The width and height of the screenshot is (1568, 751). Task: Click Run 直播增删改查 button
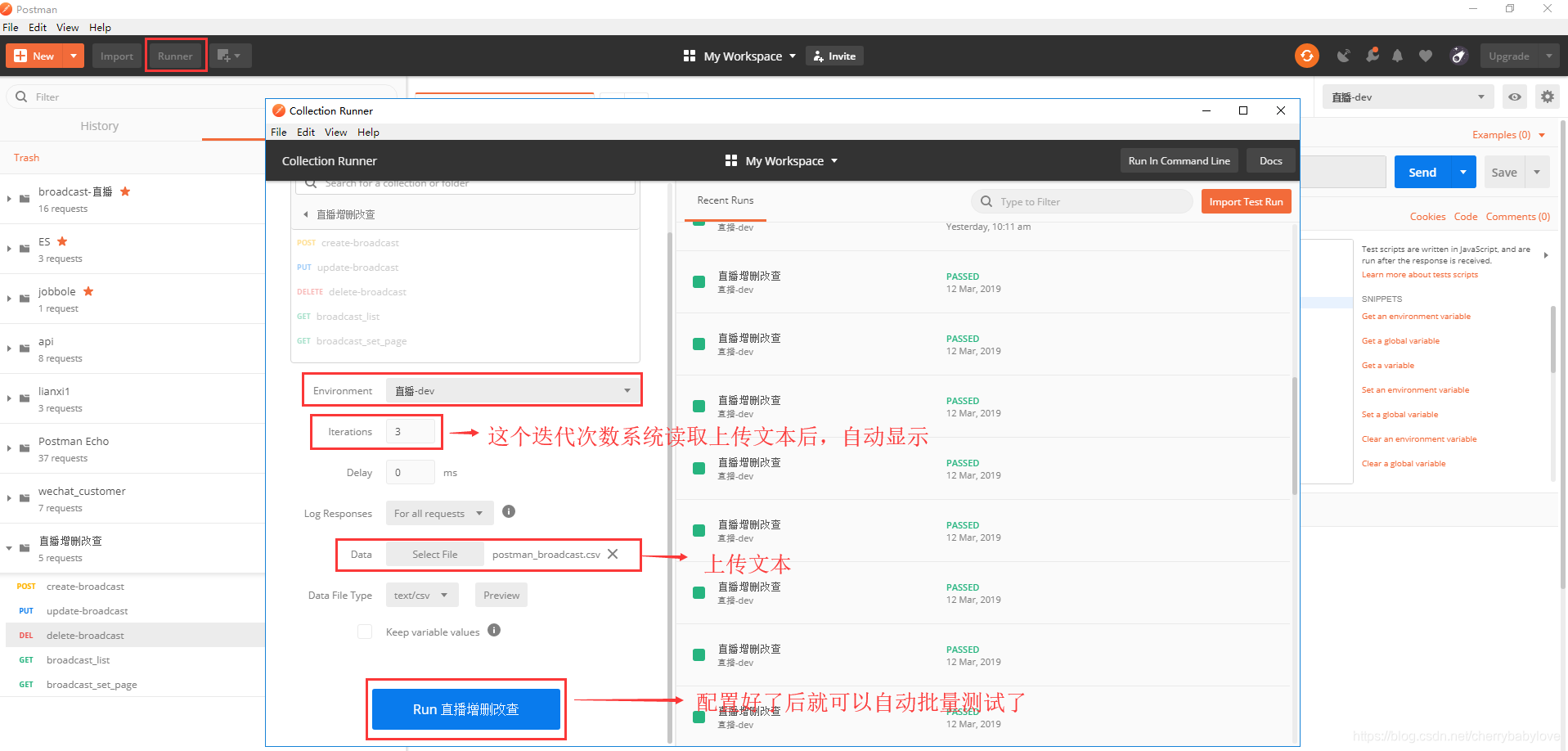point(466,709)
